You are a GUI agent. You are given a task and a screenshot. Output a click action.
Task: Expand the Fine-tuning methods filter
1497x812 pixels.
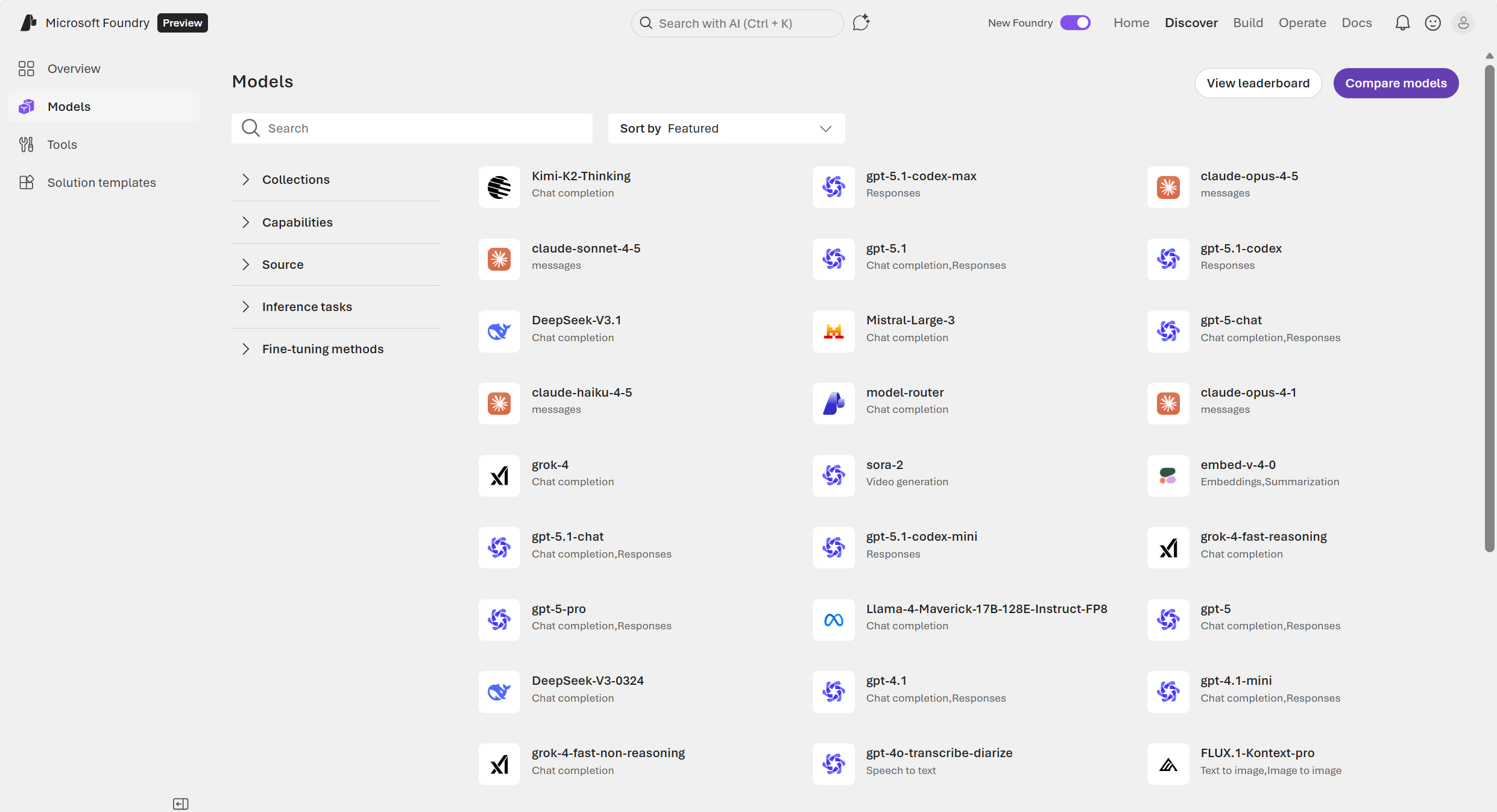point(323,348)
